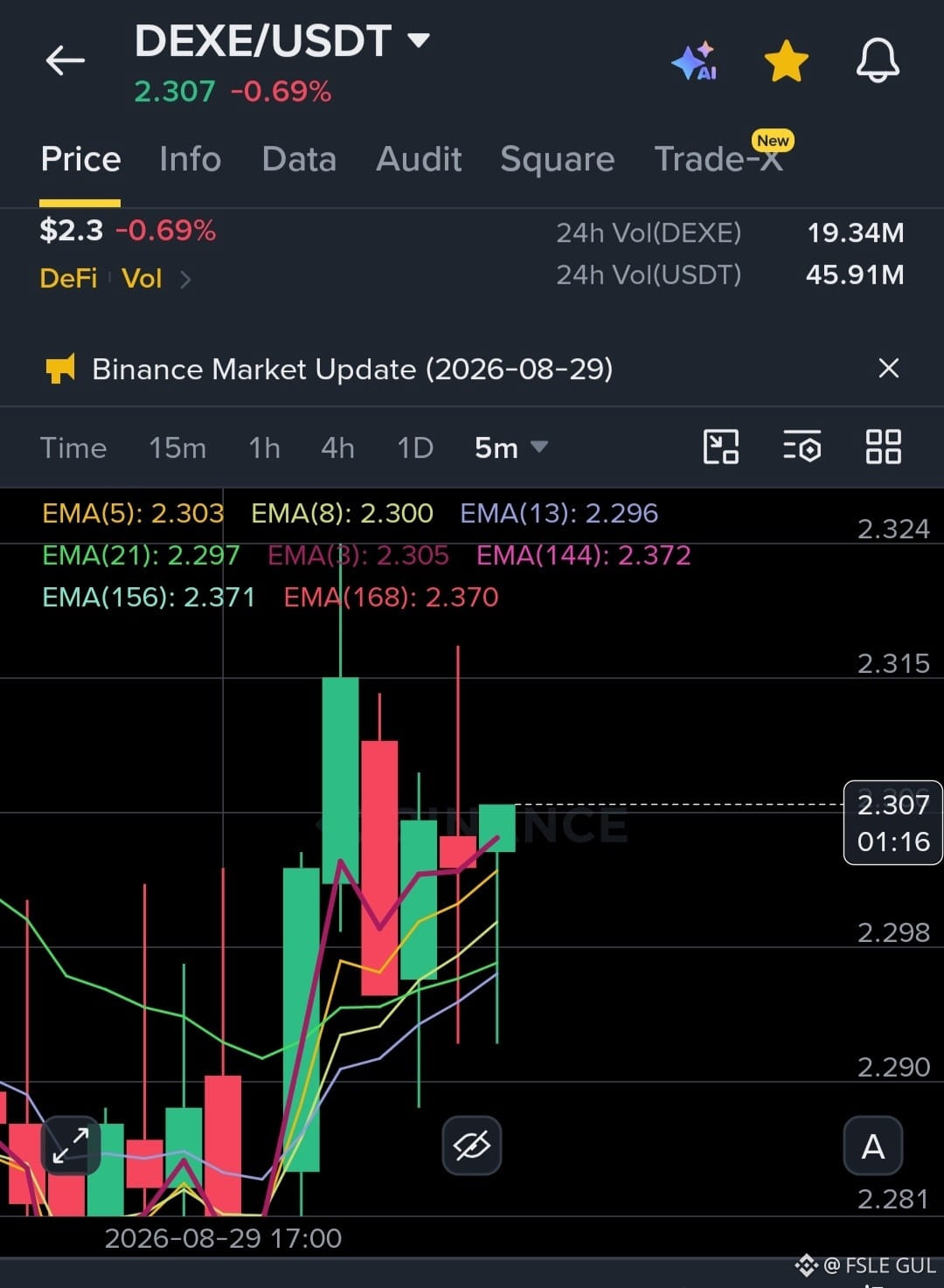The image size is (944, 1288).
Task: Toggle the yellow favorite star
Action: pyautogui.click(x=786, y=61)
